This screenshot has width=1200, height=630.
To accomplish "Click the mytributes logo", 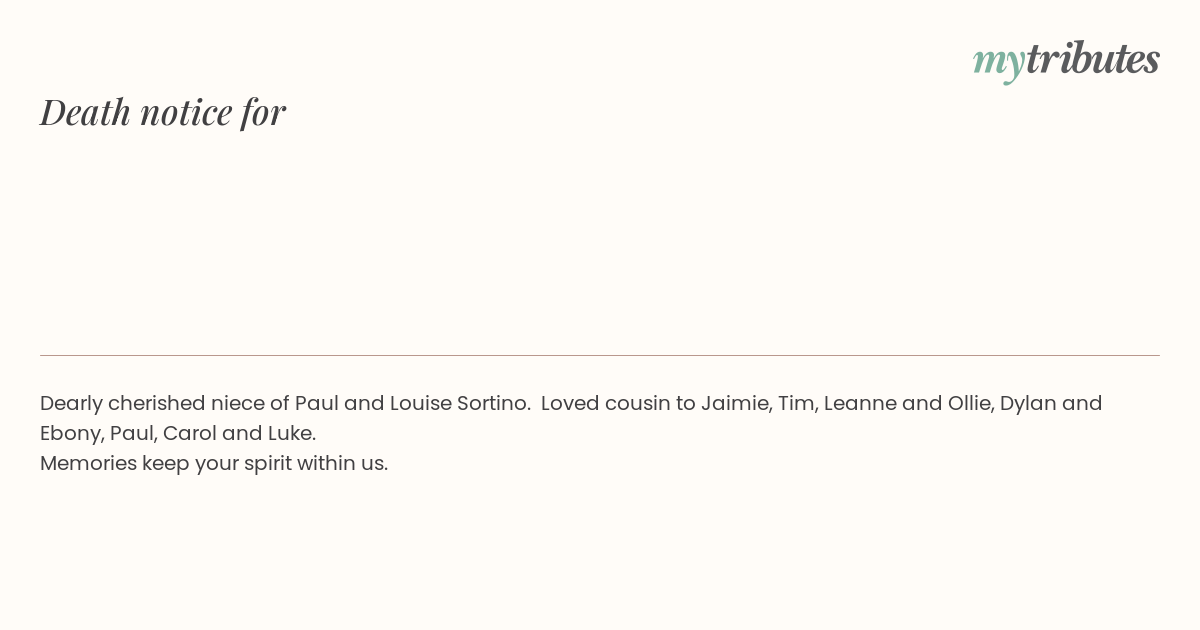I will pos(1066,61).
